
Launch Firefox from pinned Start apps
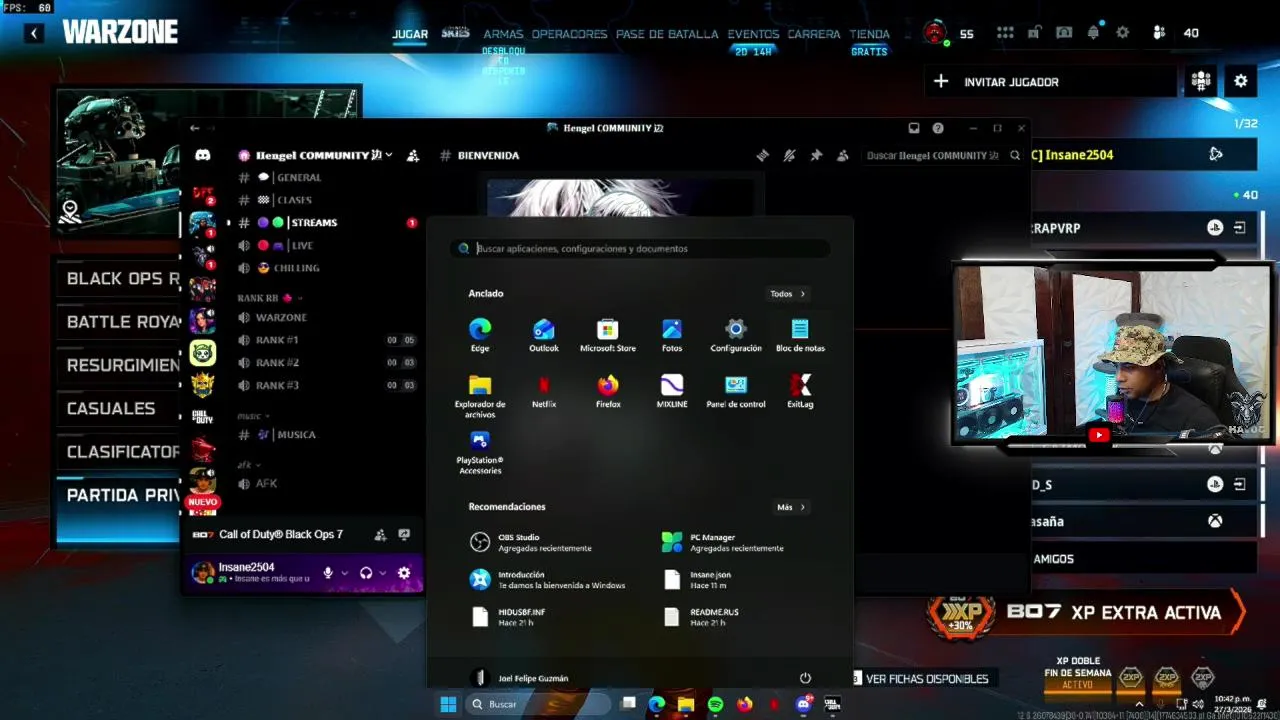[x=608, y=391]
